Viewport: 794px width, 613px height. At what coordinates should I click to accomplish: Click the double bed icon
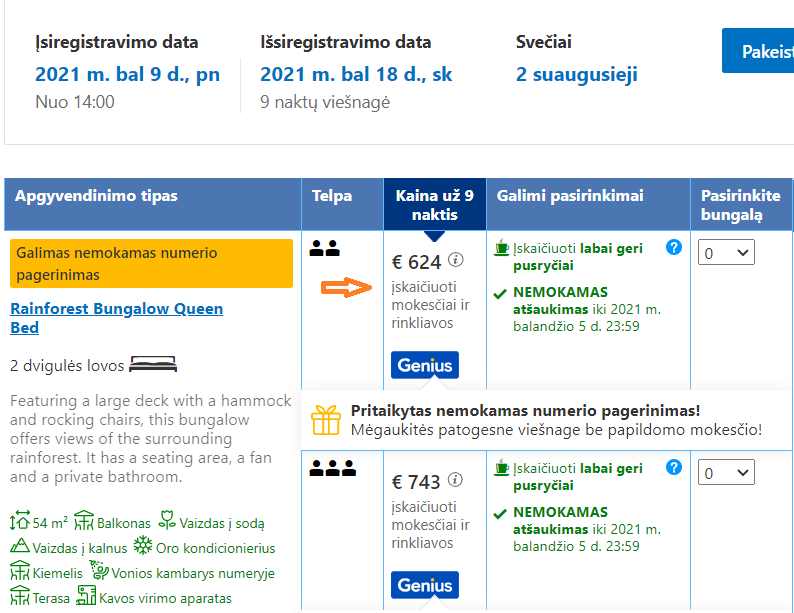[x=153, y=364]
